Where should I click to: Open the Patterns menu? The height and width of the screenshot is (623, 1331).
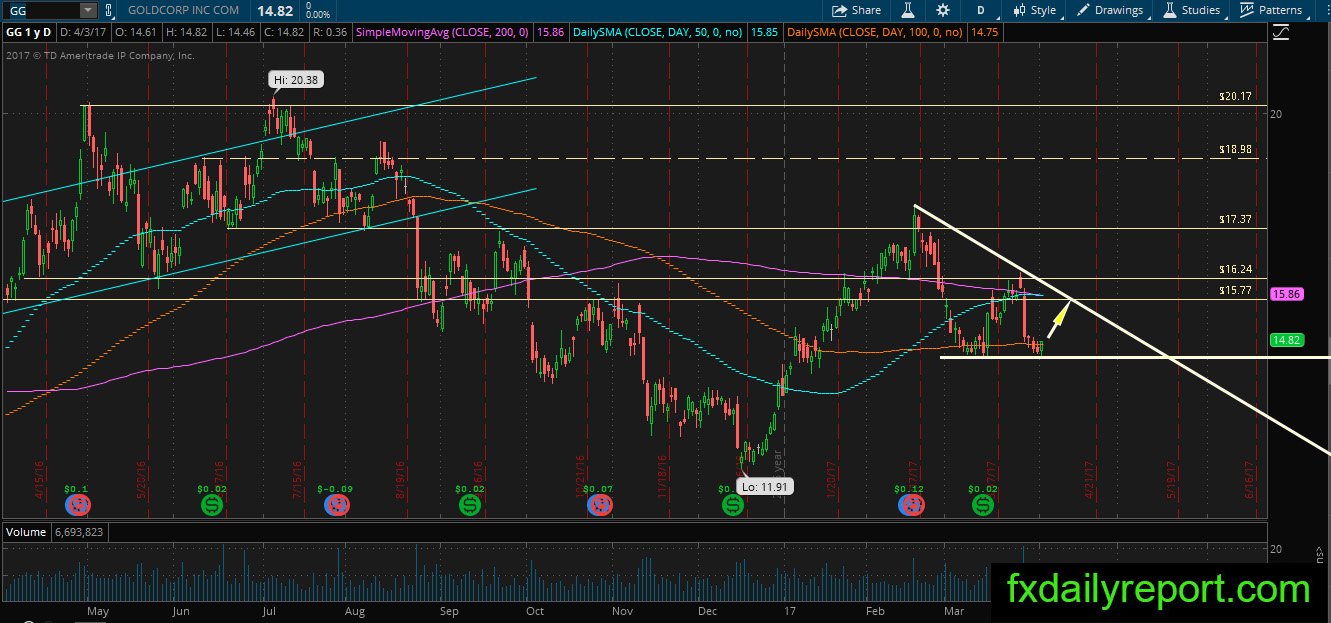pyautogui.click(x=1271, y=10)
